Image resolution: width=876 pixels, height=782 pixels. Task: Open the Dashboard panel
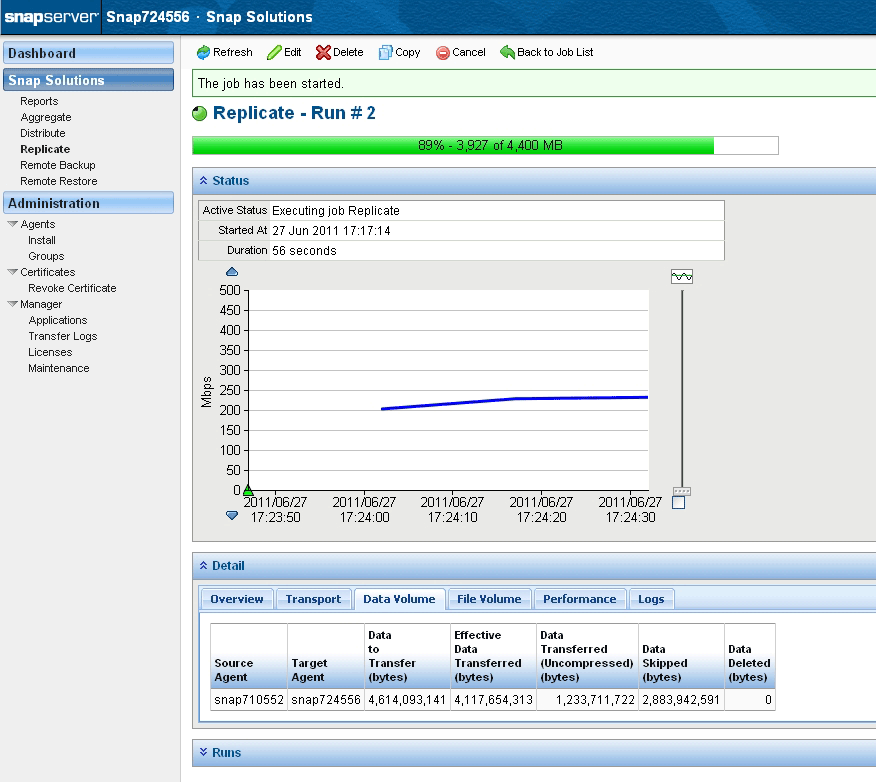pyautogui.click(x=88, y=53)
